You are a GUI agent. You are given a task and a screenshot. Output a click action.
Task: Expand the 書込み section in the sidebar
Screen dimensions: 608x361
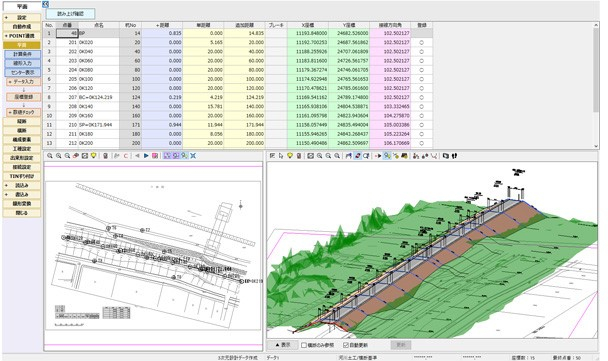coord(6,194)
